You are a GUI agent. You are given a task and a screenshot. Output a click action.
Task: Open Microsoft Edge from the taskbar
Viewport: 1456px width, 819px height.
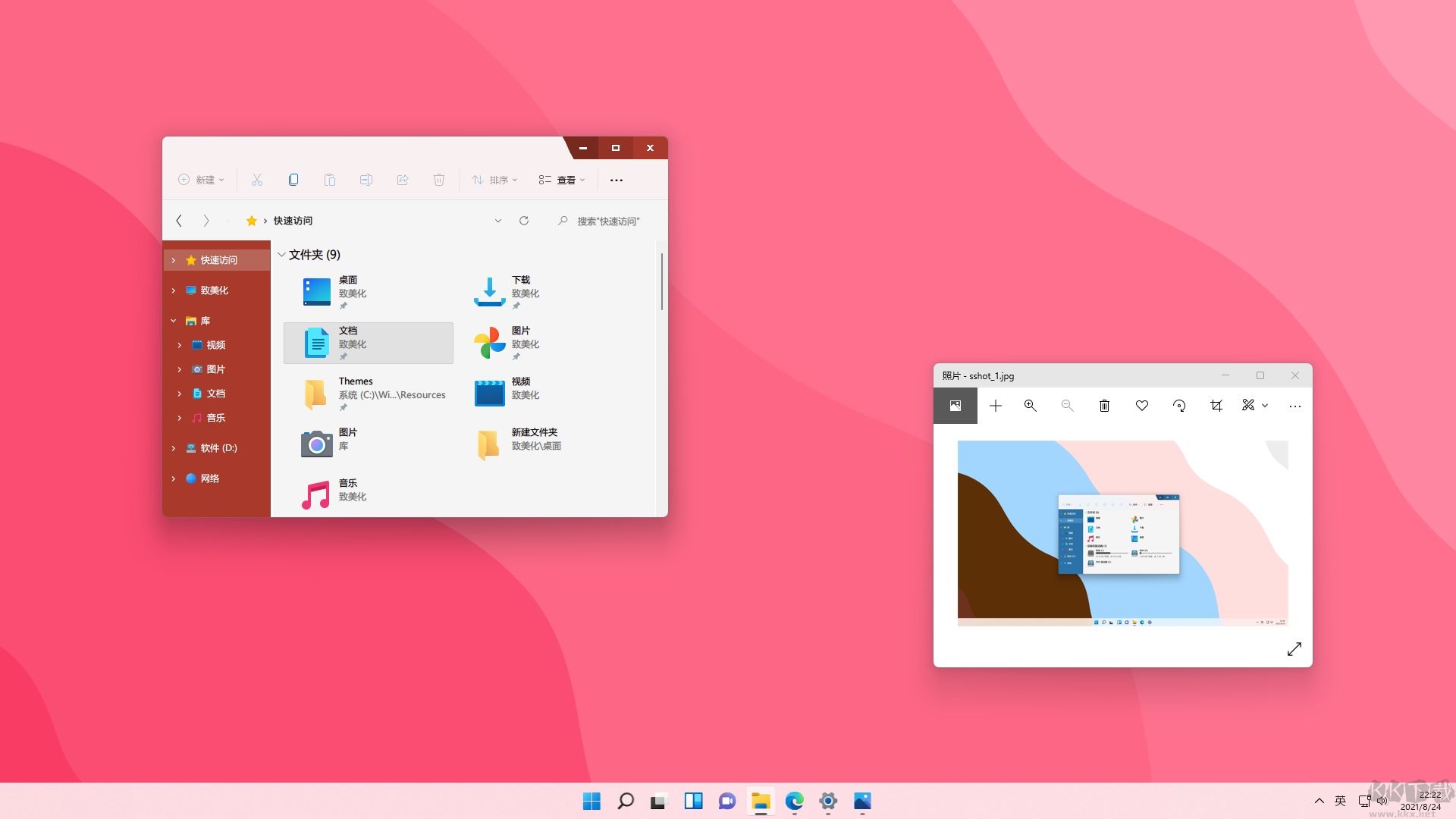794,801
